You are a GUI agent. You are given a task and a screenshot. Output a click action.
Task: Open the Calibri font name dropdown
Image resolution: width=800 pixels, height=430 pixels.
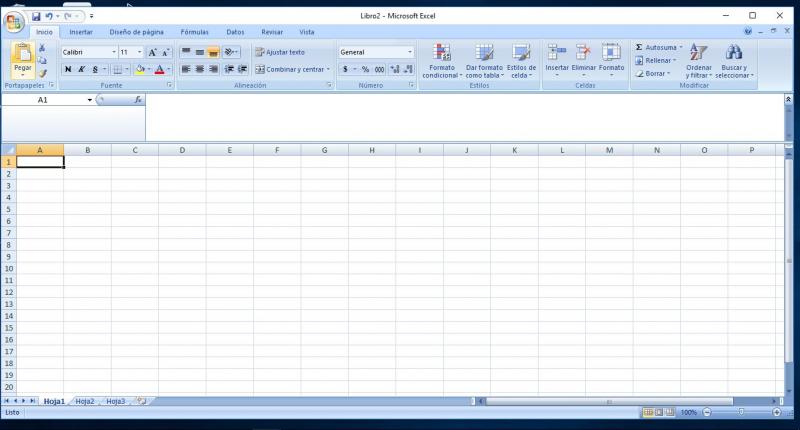[113, 52]
